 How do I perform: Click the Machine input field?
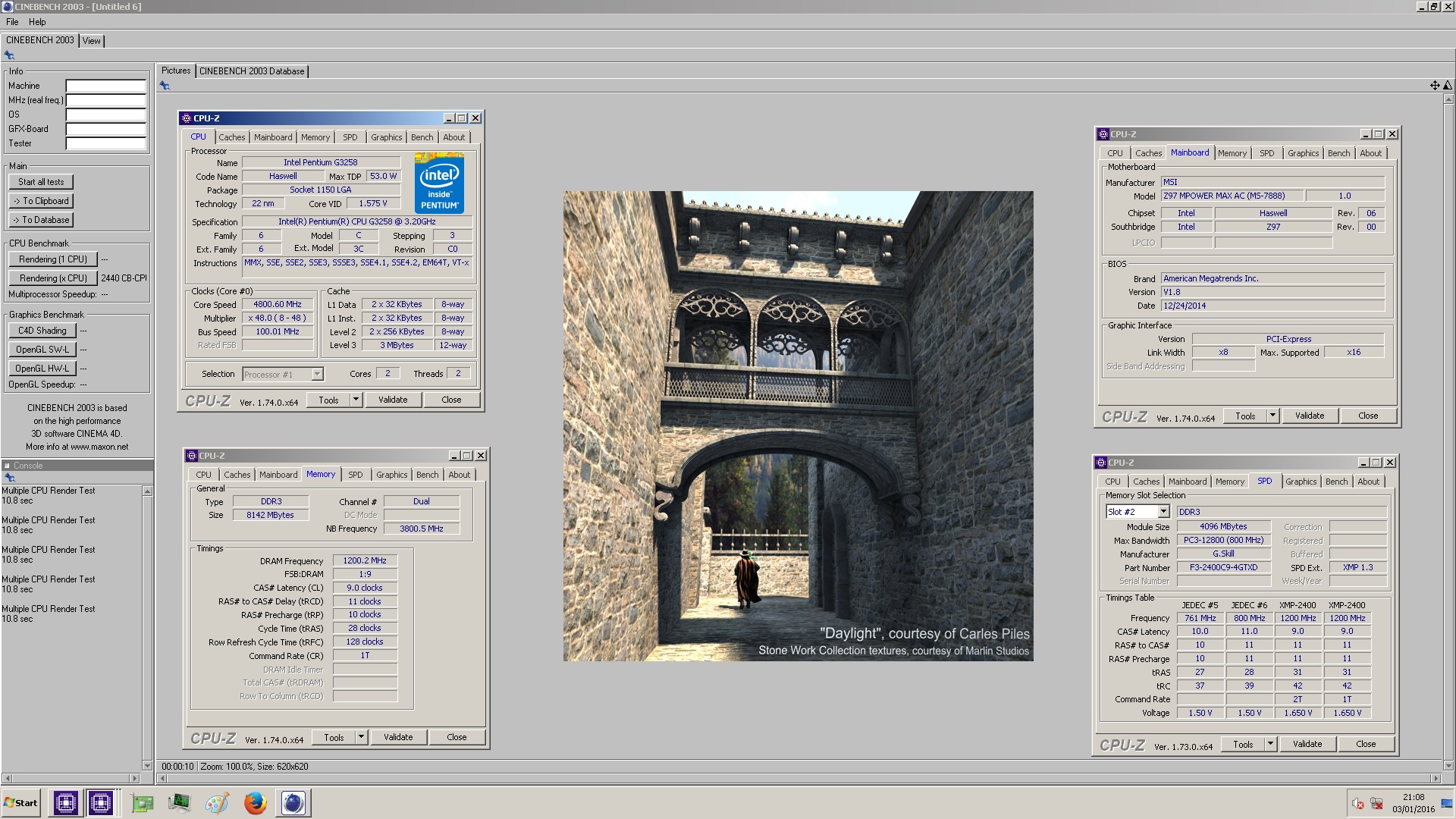105,86
